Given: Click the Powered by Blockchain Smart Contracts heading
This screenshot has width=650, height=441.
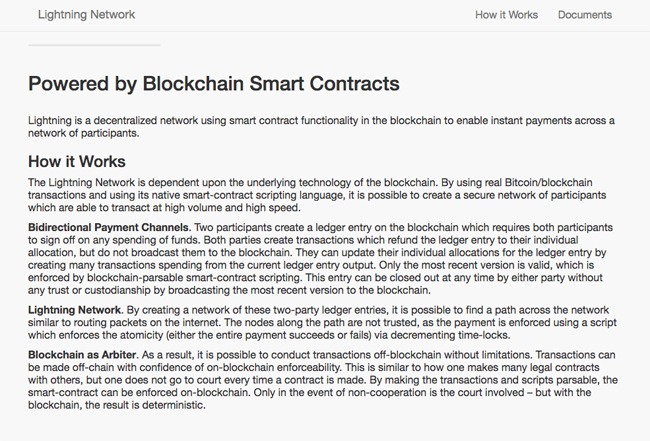Looking at the screenshot, I should [x=214, y=84].
